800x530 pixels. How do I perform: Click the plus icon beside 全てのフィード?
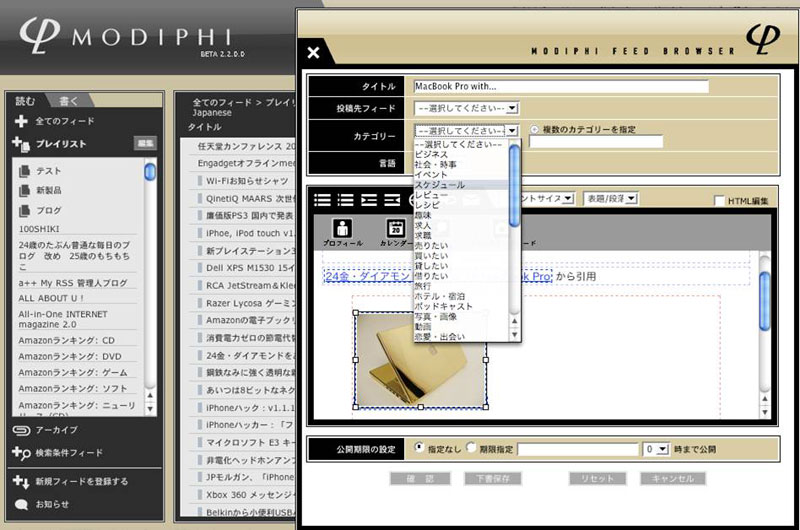(x=21, y=121)
